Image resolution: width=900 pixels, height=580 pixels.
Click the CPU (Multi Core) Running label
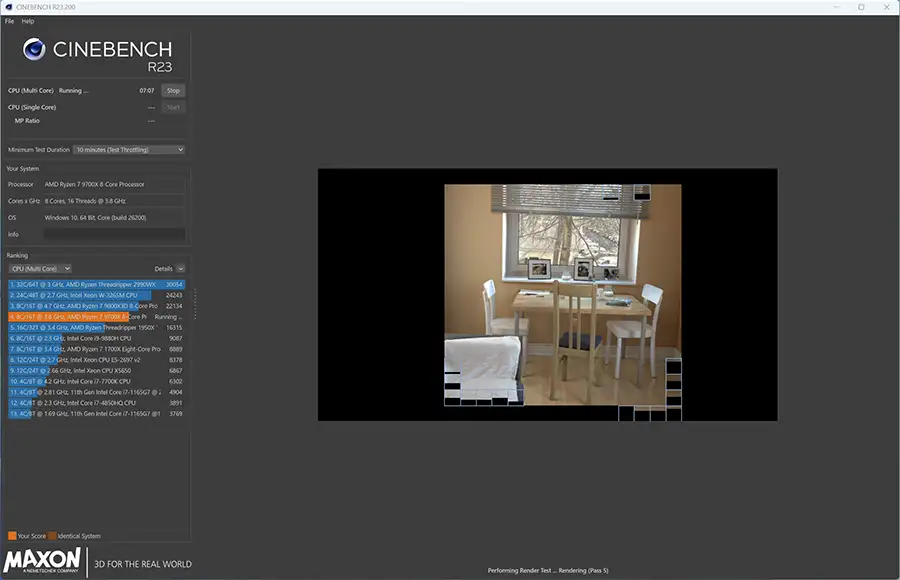48,91
